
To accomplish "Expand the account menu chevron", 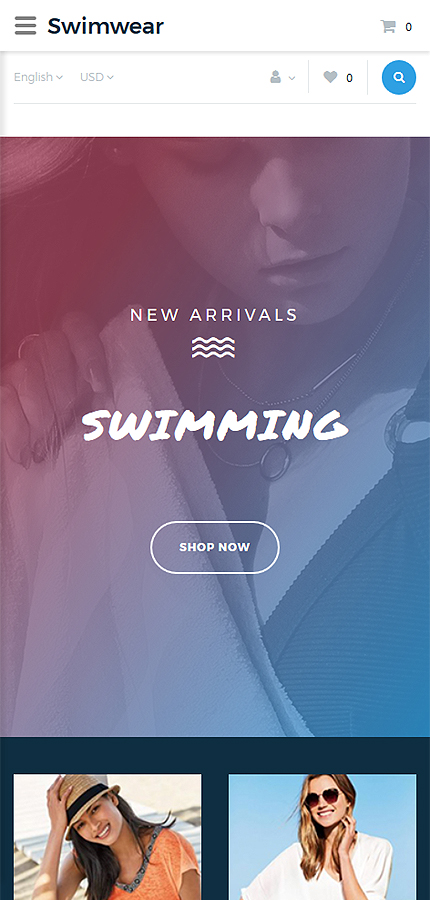I will (x=292, y=78).
